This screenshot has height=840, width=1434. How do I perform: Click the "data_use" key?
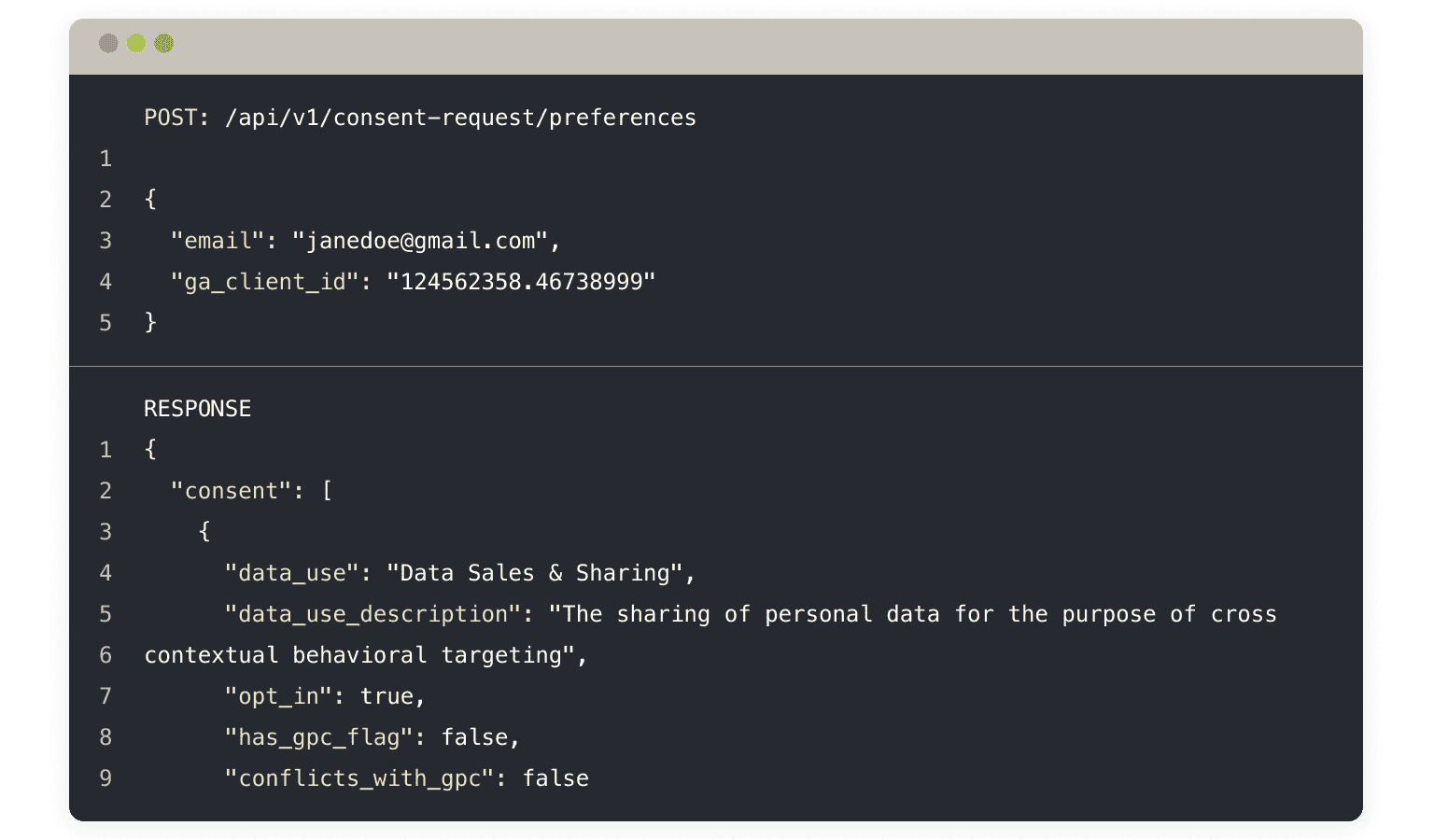[292, 573]
